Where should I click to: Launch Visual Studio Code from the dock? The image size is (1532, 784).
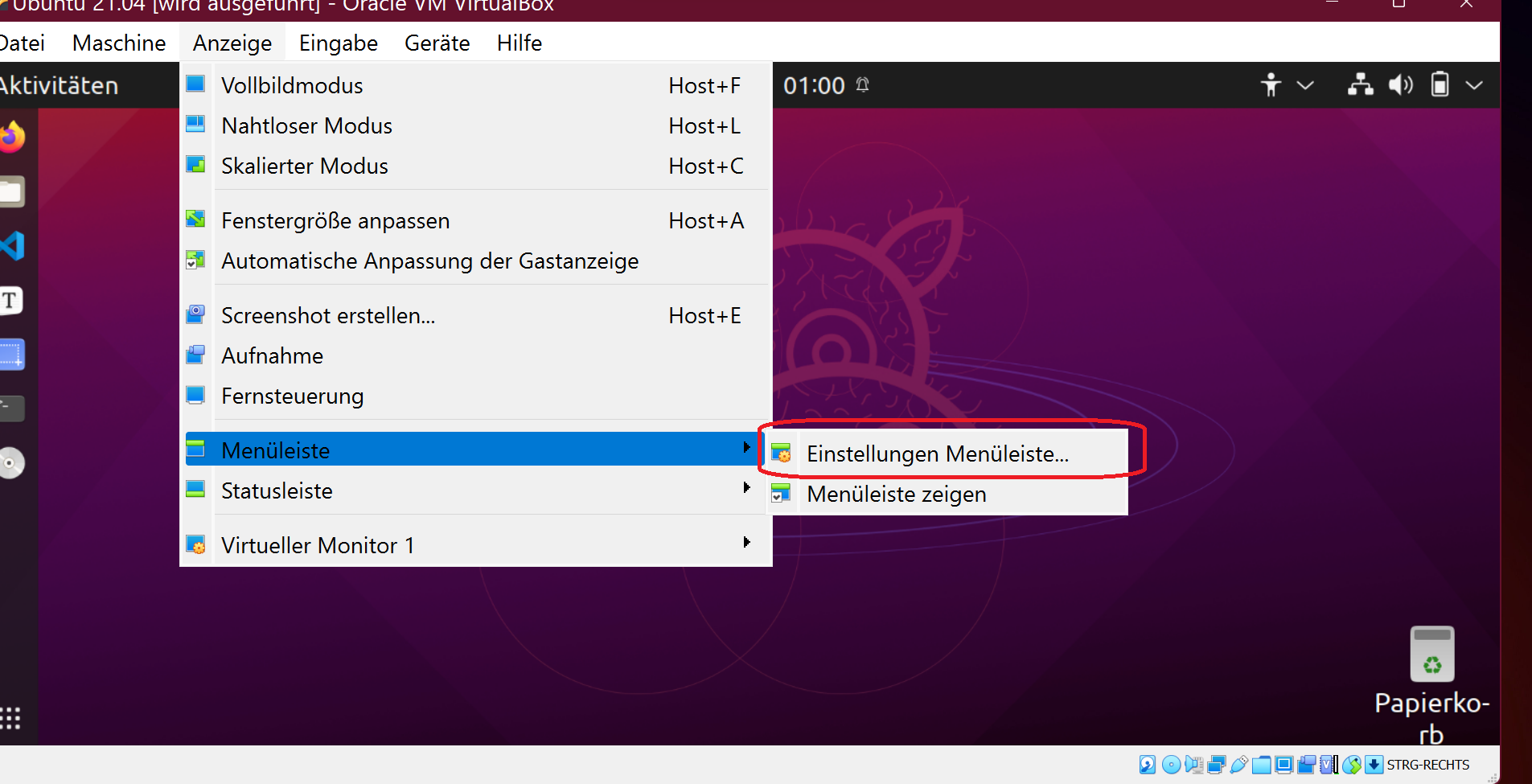tap(12, 246)
